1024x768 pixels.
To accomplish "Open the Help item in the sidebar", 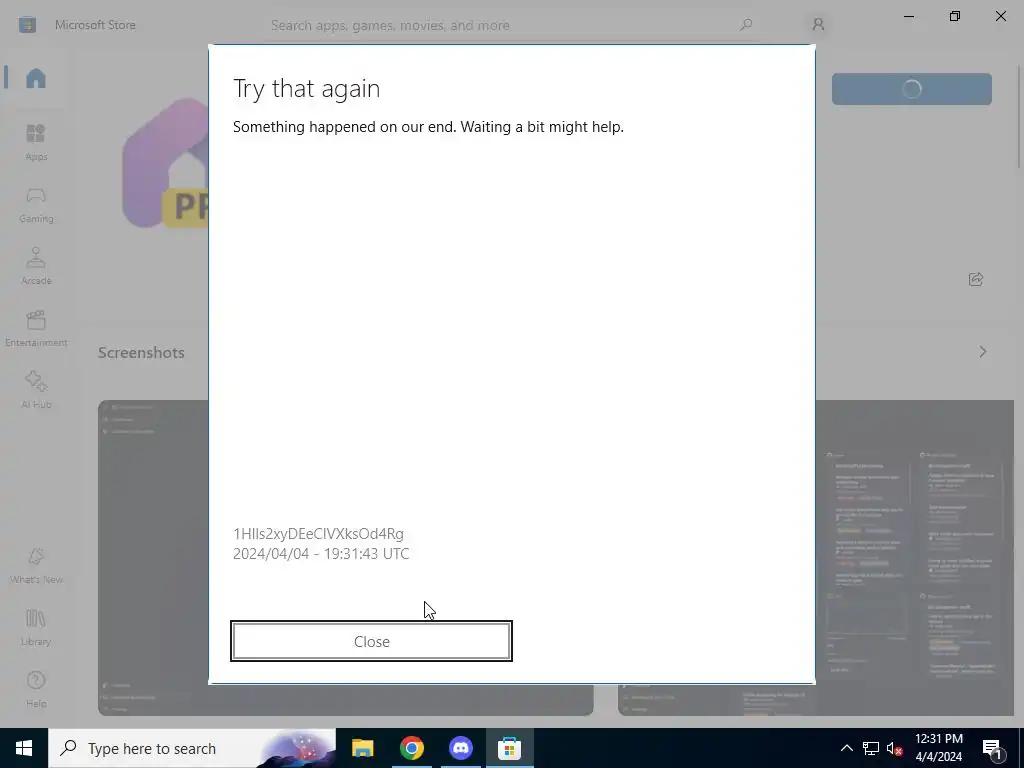I will pos(36,690).
